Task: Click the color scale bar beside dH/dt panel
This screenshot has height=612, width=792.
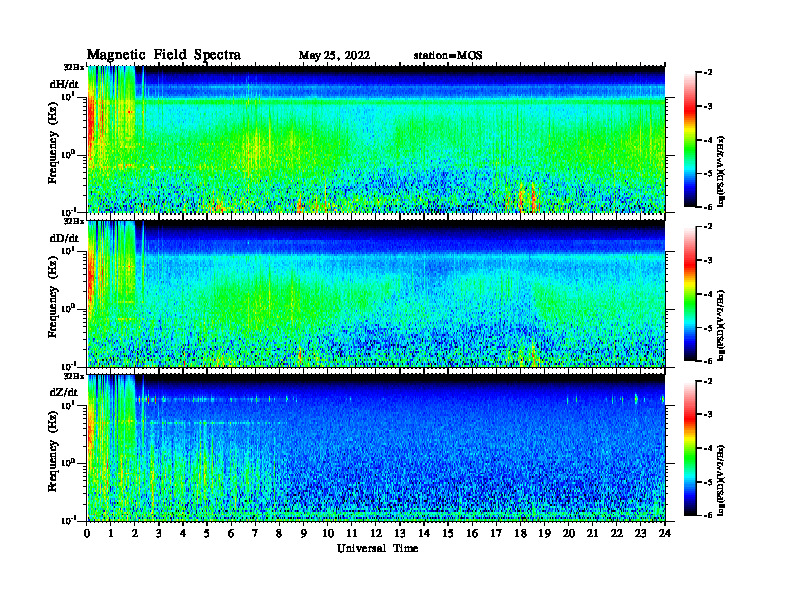Action: pos(689,140)
